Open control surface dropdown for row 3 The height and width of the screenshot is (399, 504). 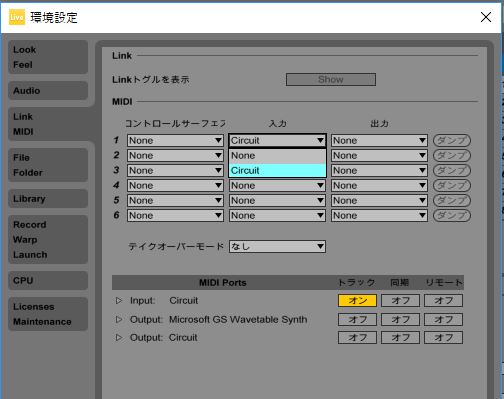[x=175, y=170]
